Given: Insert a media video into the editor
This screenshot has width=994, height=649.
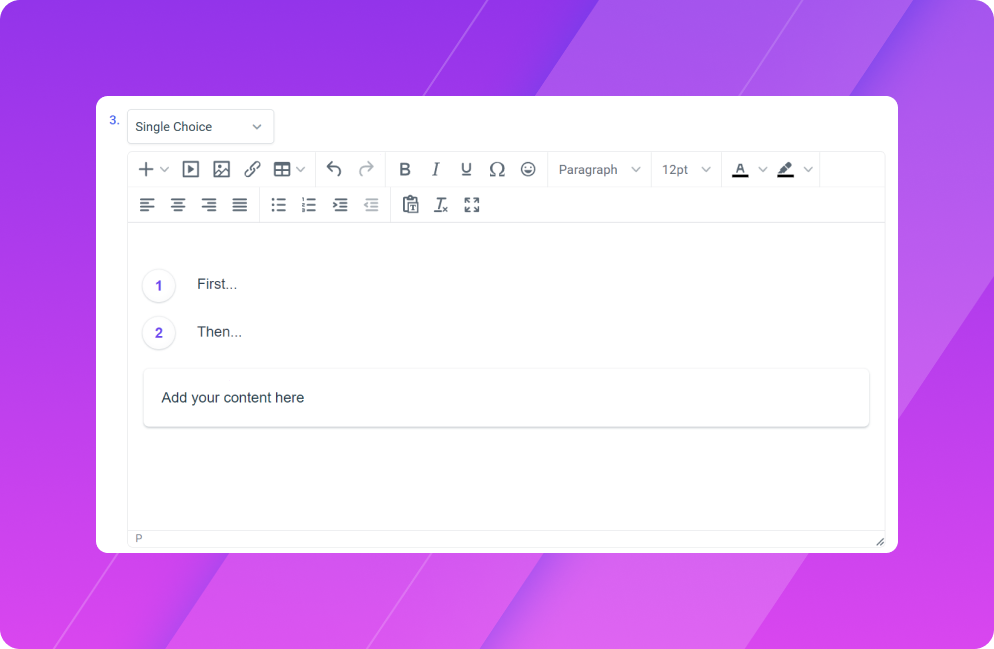Looking at the screenshot, I should (x=191, y=170).
